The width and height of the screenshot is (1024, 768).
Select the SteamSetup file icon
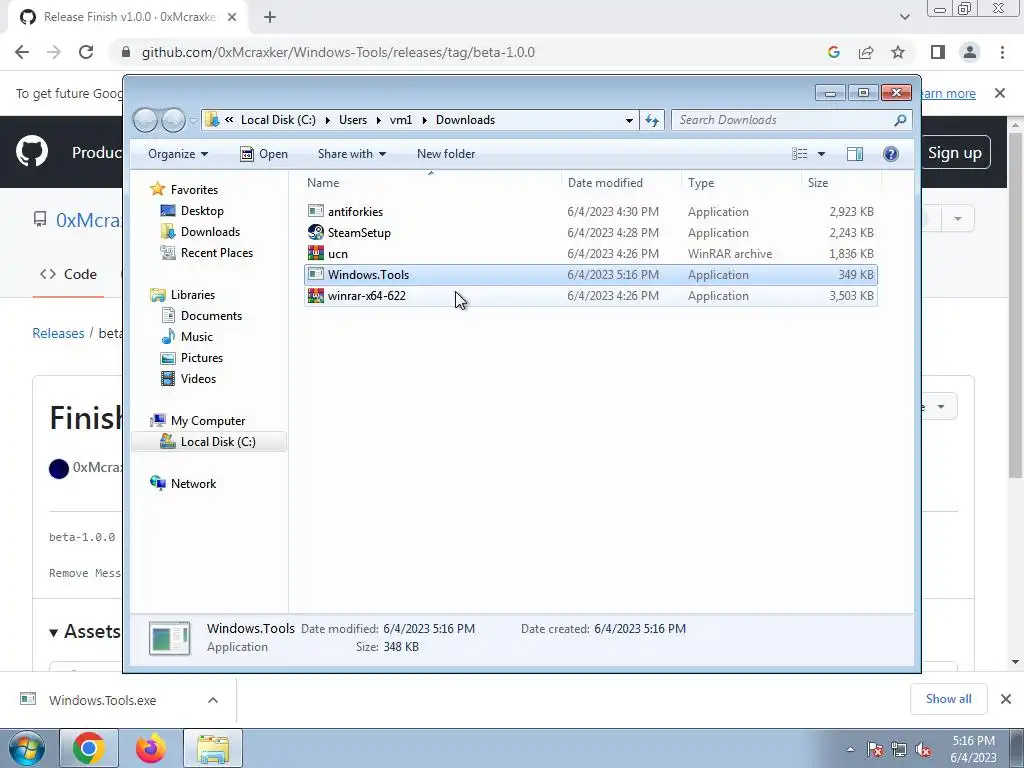315,232
